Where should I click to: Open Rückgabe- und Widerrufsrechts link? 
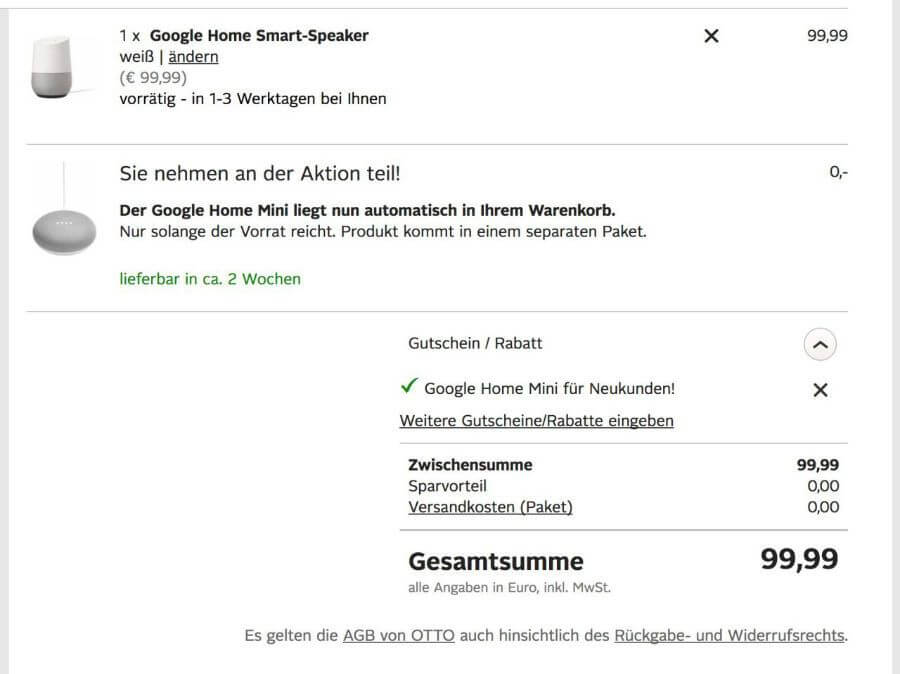(x=729, y=635)
